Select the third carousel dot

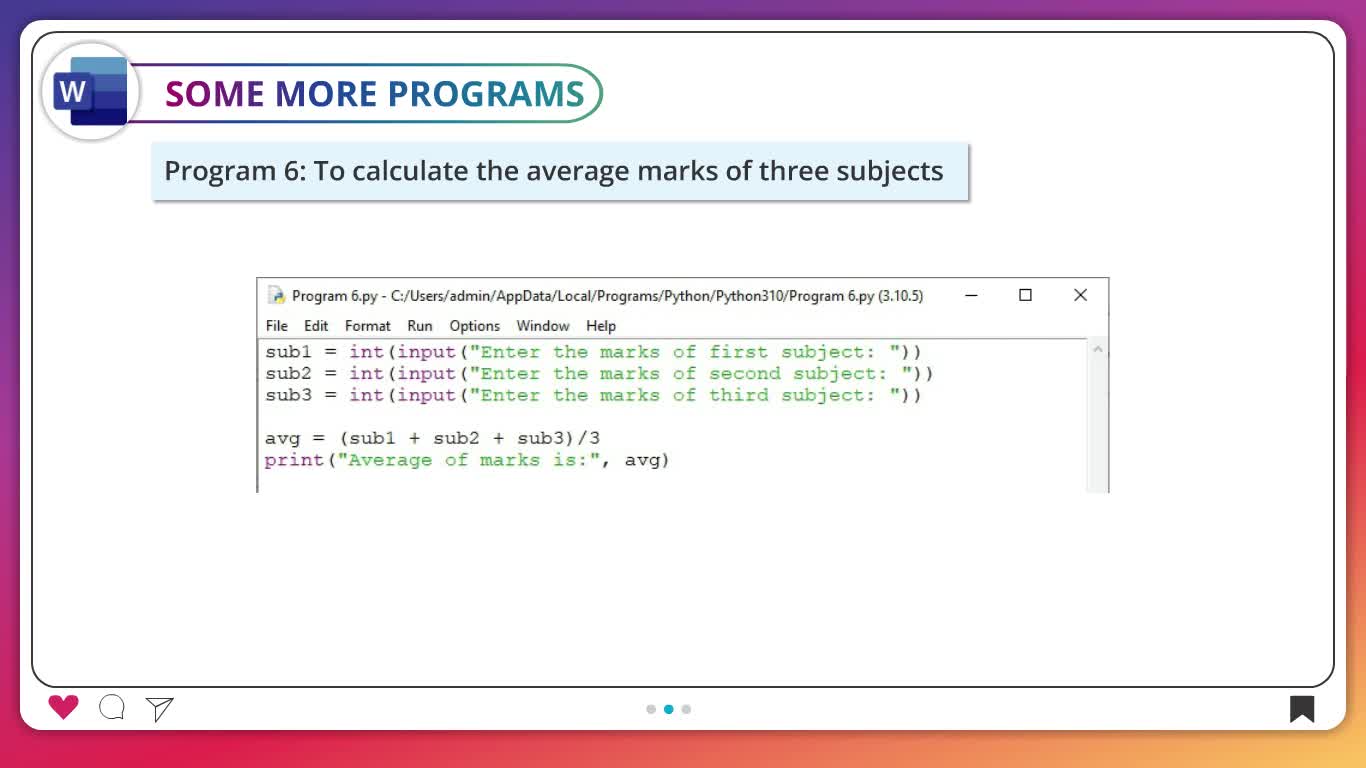click(686, 709)
